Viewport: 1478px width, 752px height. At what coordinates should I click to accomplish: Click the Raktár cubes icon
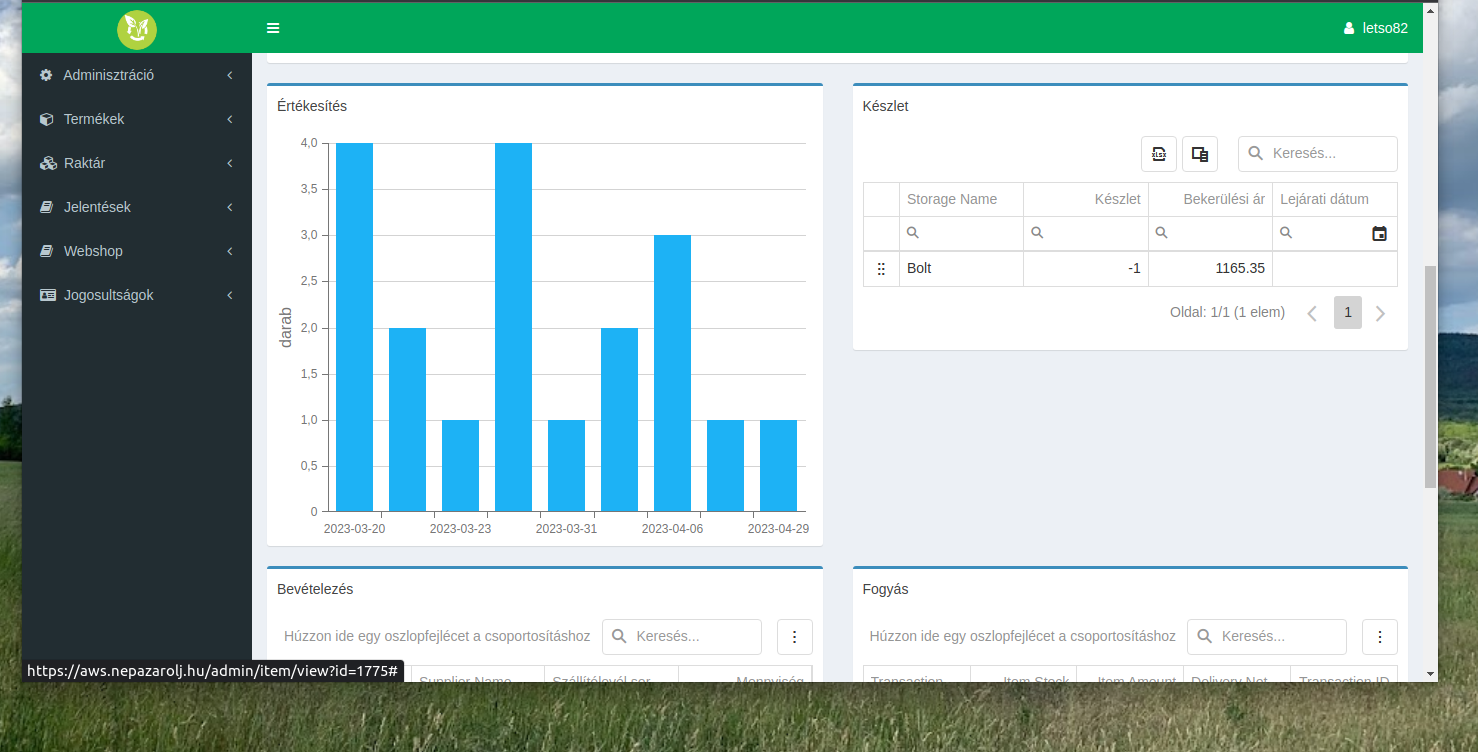click(x=47, y=163)
